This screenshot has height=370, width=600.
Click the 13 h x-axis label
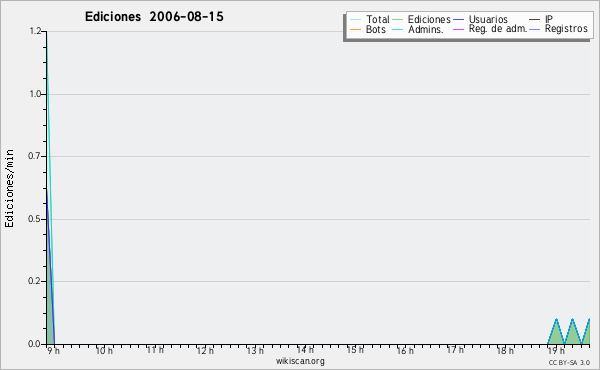click(255, 350)
